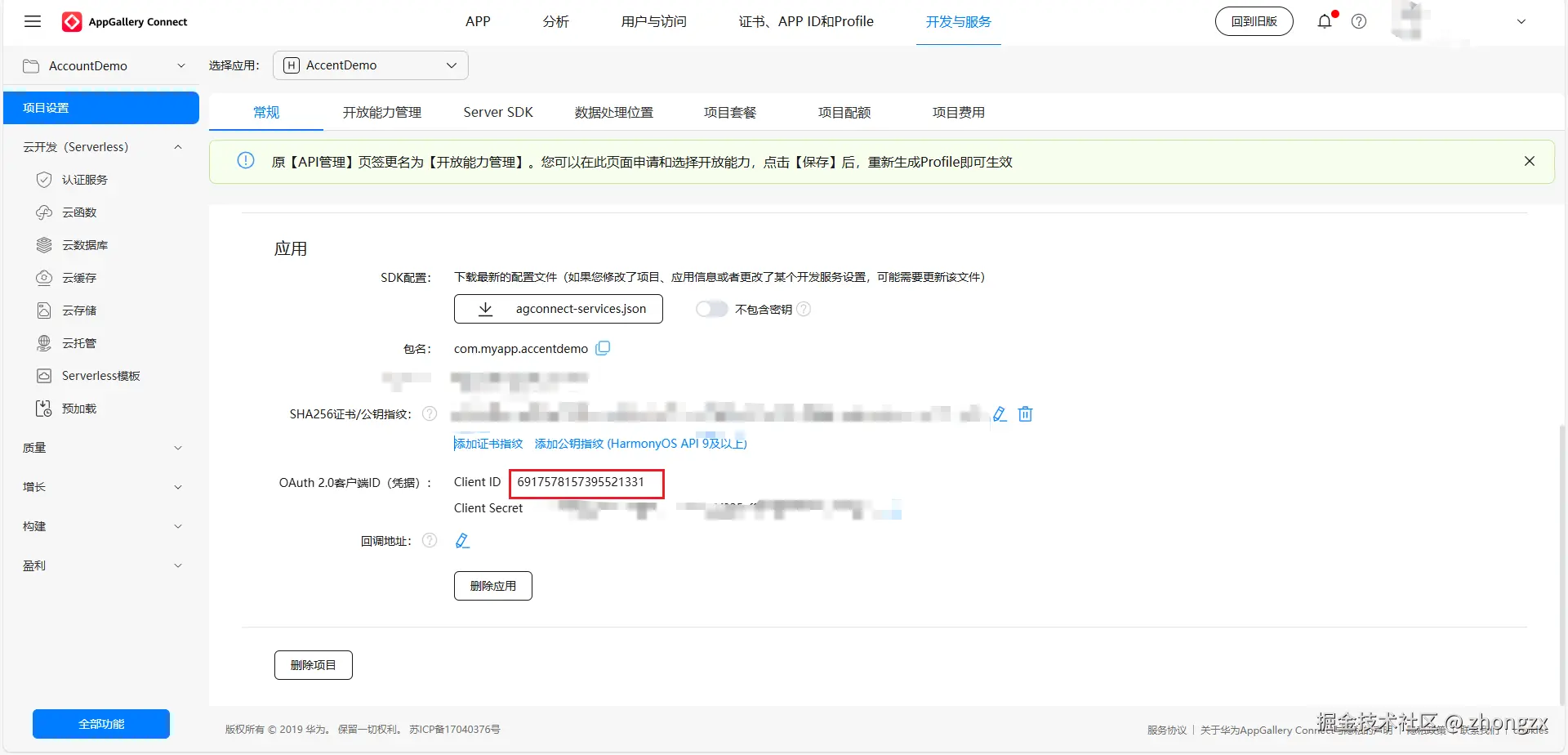
Task: Copy the package name com.myapp.accentdemo
Action: (604, 348)
